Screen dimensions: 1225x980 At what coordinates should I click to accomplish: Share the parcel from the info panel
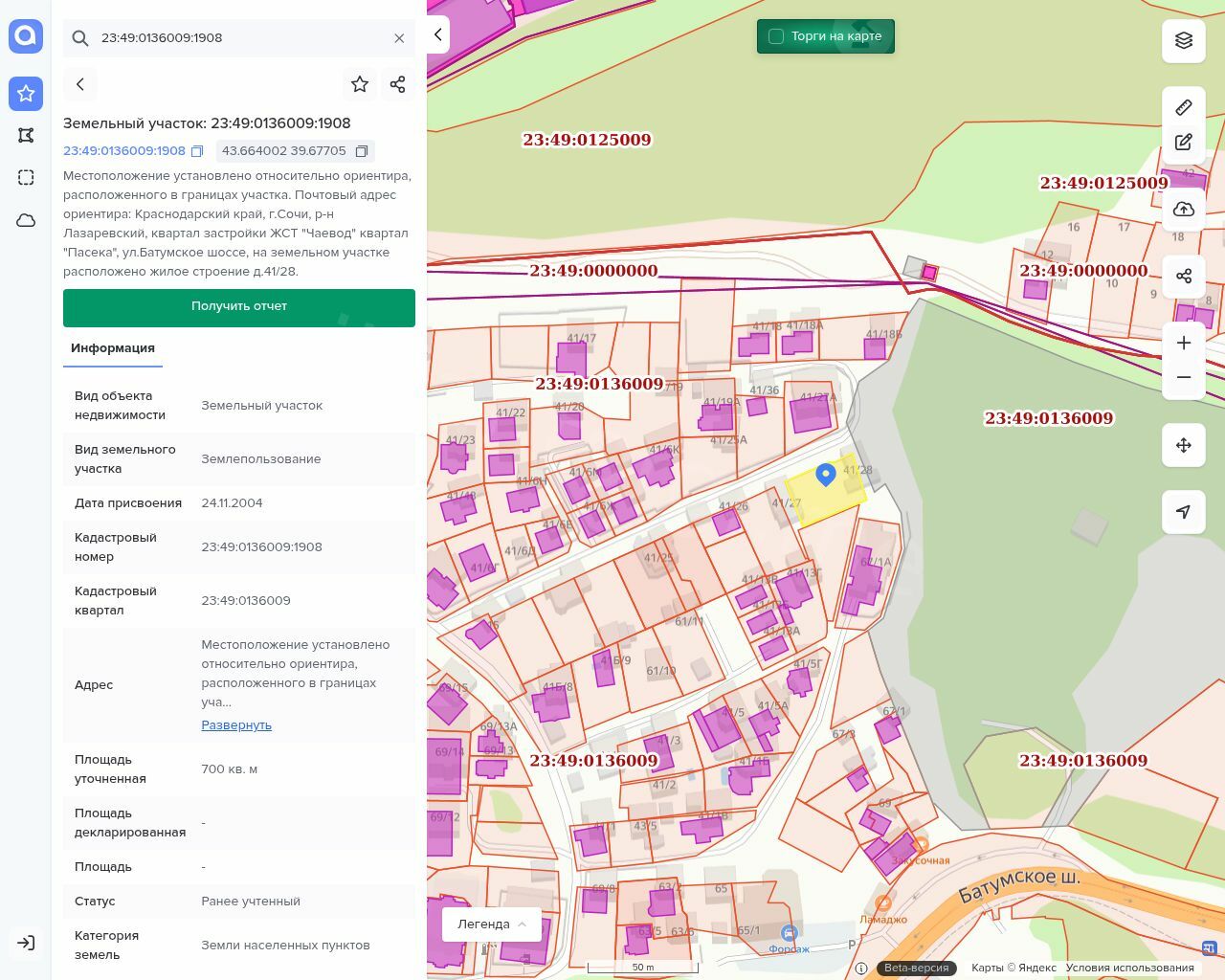pos(398,84)
